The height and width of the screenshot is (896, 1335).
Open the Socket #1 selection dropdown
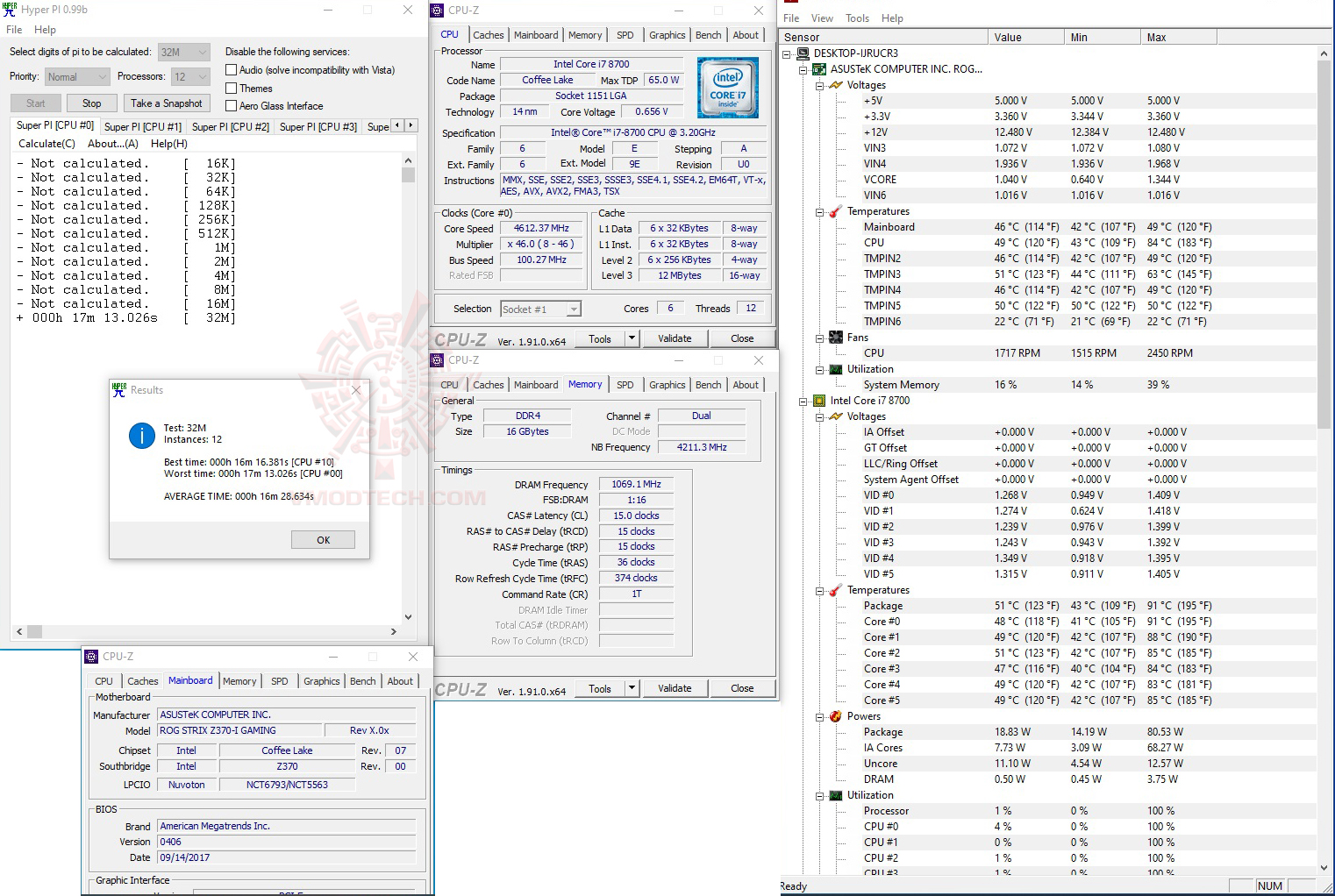pos(540,309)
